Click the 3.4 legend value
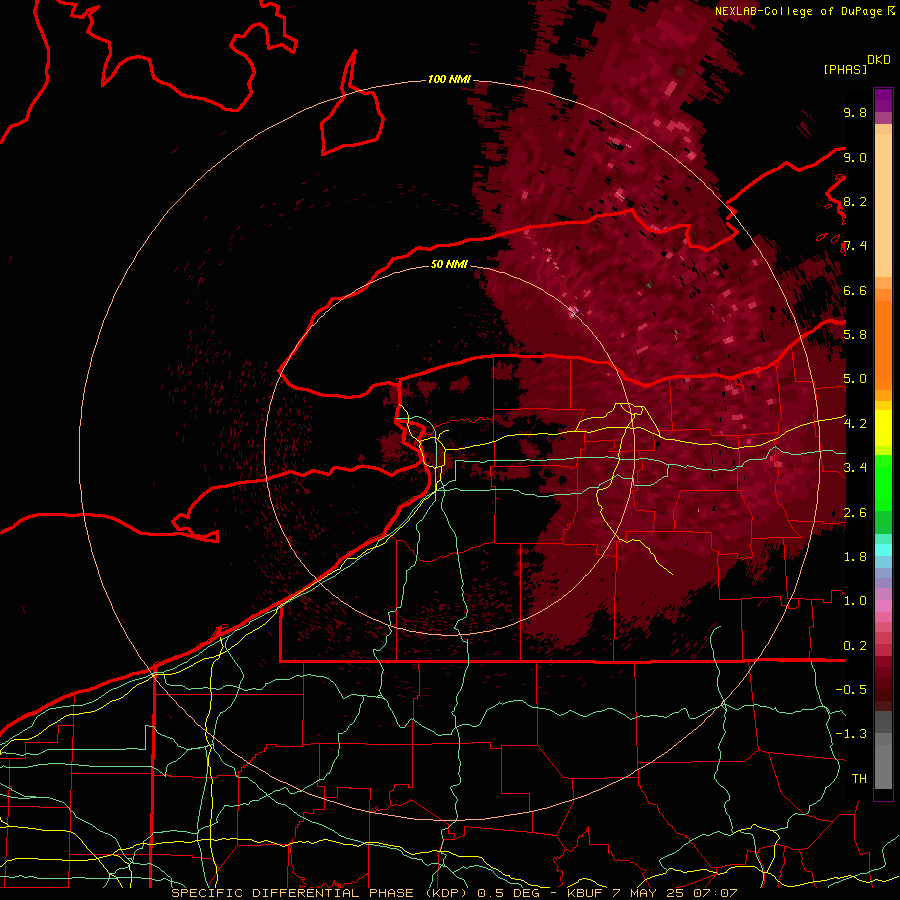Screen dimensions: 900x900 (x=855, y=468)
